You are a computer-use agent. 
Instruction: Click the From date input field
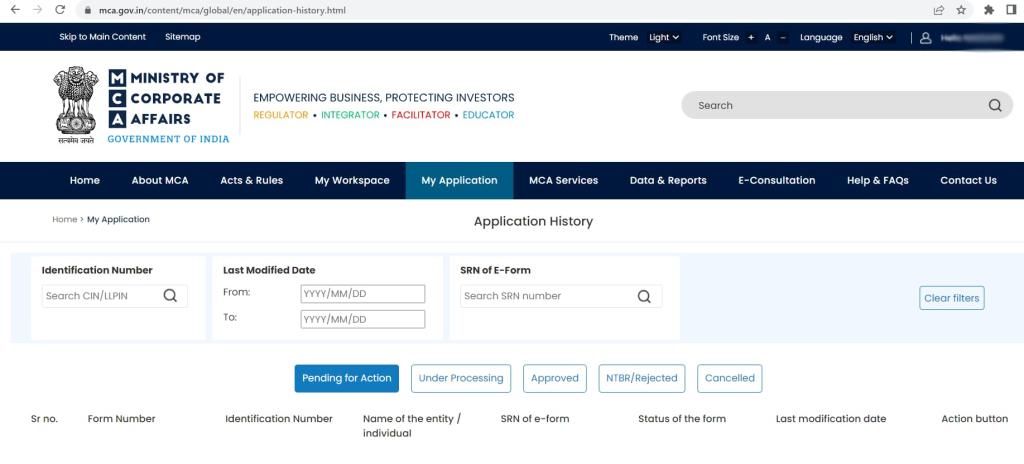362,294
